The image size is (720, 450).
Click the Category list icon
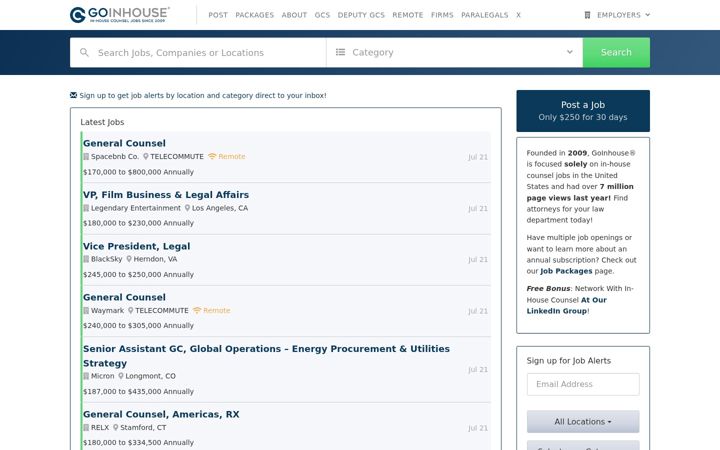point(340,52)
